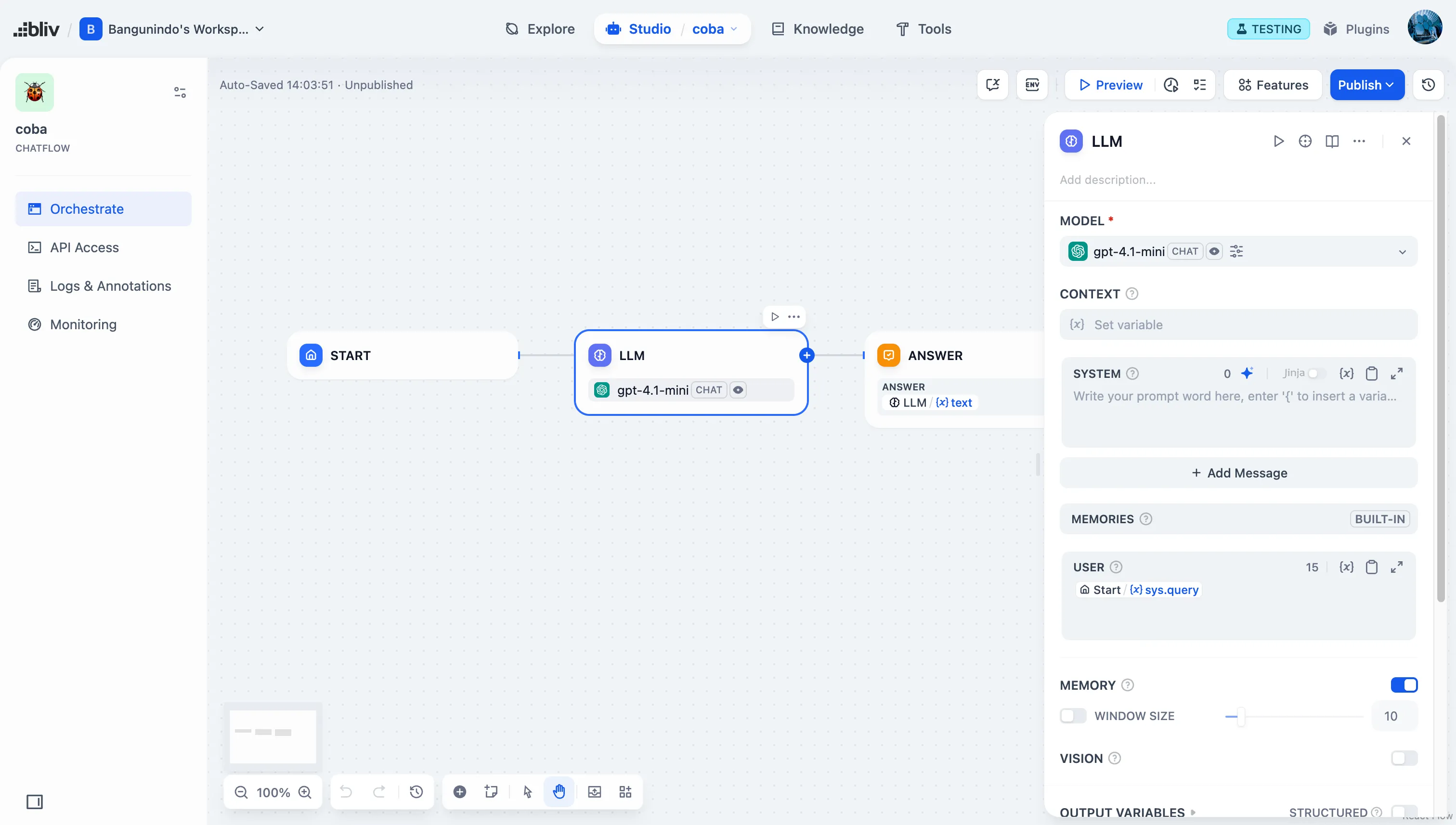The height and width of the screenshot is (825, 1456).
Task: Click the version history clock icon
Action: click(1428, 84)
